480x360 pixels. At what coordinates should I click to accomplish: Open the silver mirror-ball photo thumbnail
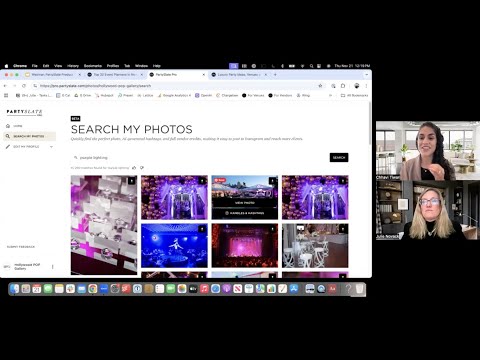[x=104, y=225]
